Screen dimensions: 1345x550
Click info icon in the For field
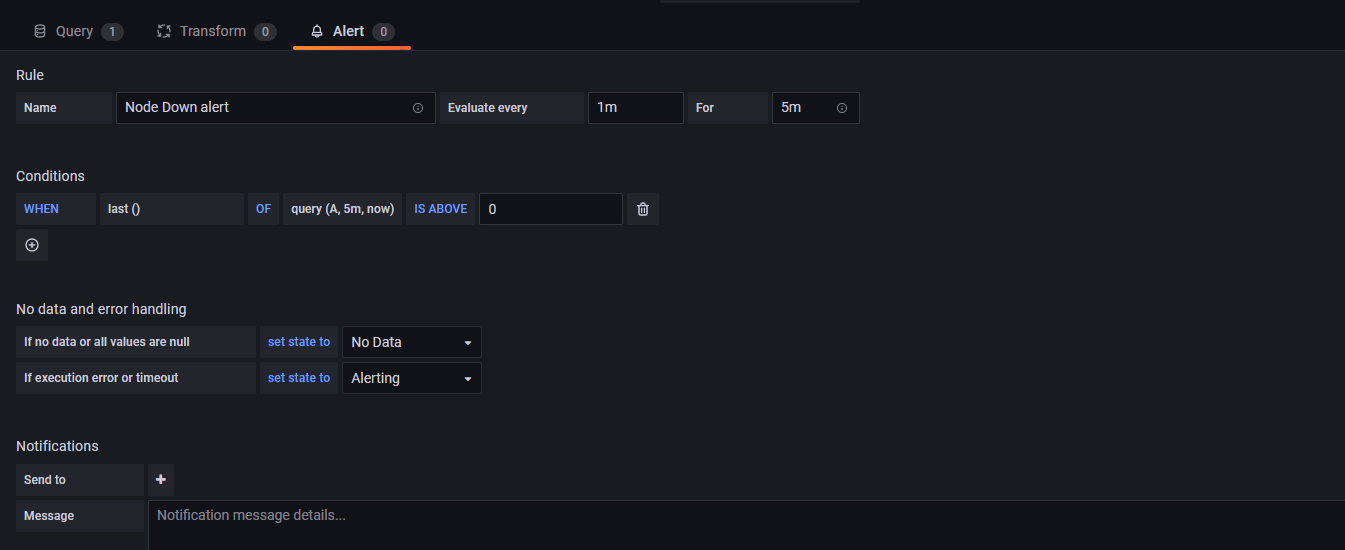click(842, 108)
